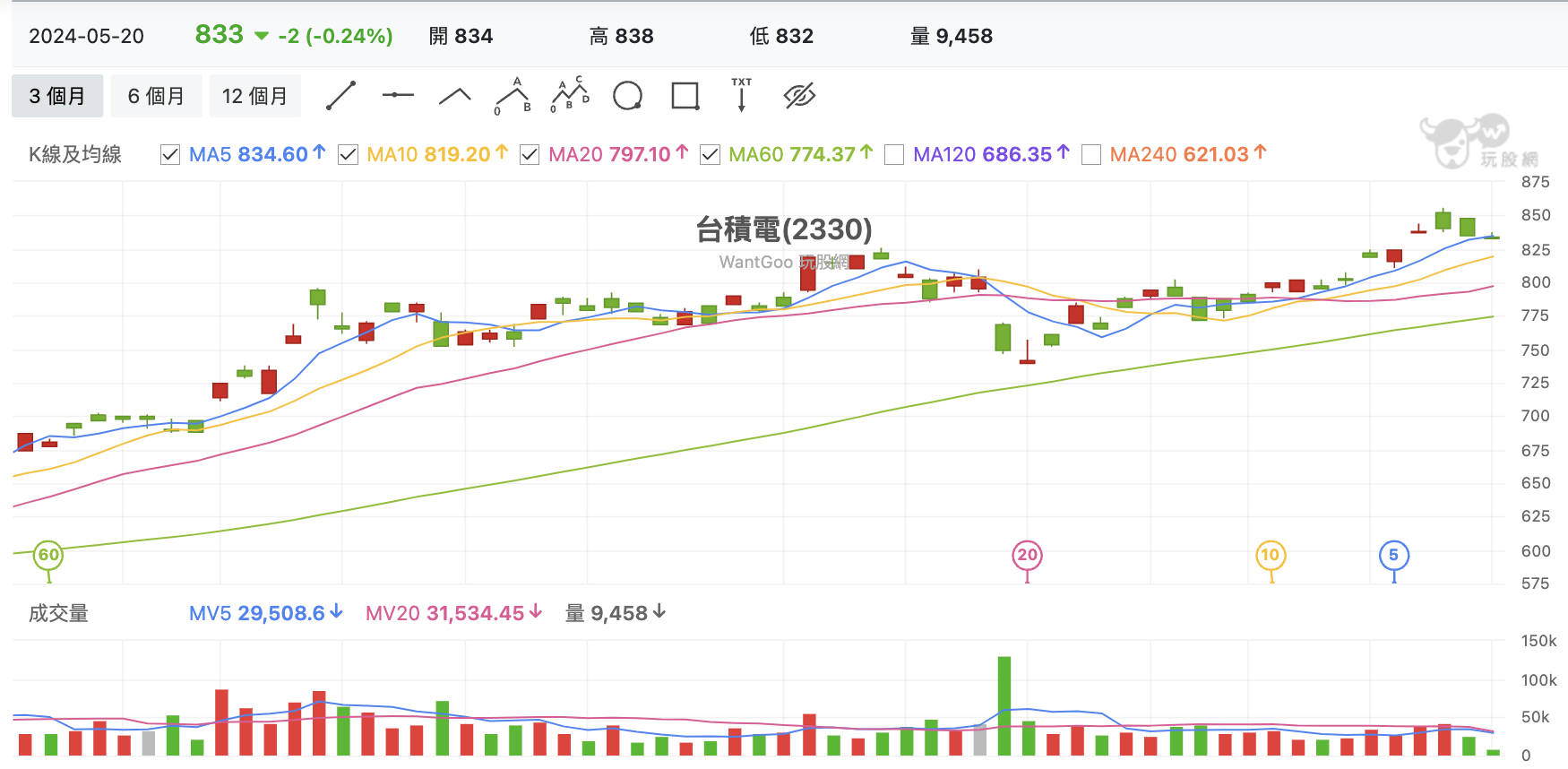Uncheck the MA20 moving average checkbox
Screen dimensions: 1568x769
click(530, 155)
